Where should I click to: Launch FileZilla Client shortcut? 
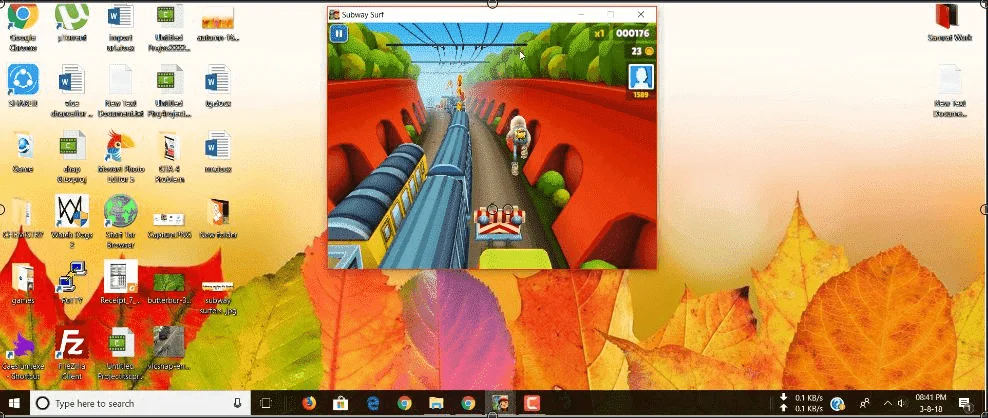pyautogui.click(x=71, y=354)
